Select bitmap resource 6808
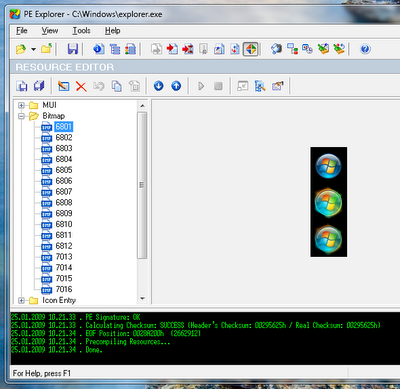This screenshot has height=389, width=400. click(x=64, y=202)
